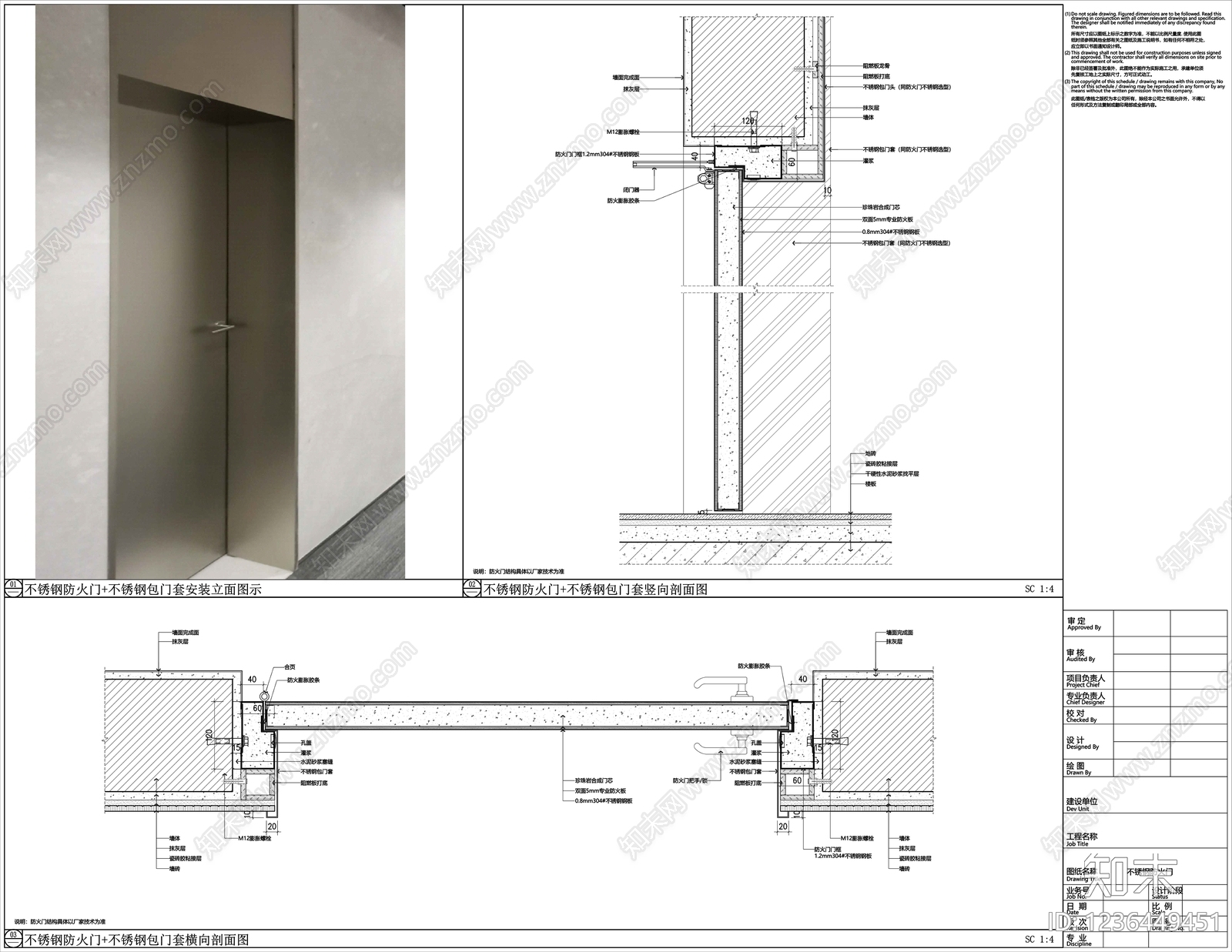This screenshot has width=1232, height=952.
Task: Click the 审核 Audited By field
Action: tap(1145, 655)
